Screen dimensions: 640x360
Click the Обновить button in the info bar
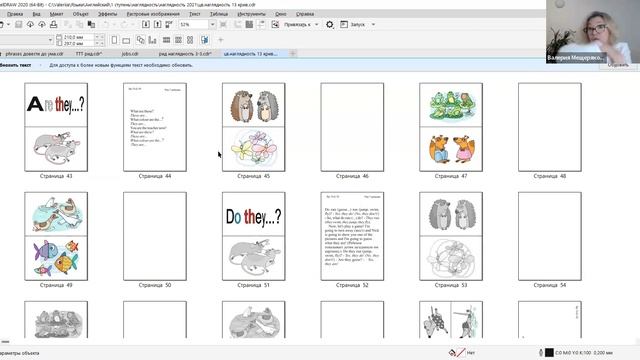coord(618,65)
